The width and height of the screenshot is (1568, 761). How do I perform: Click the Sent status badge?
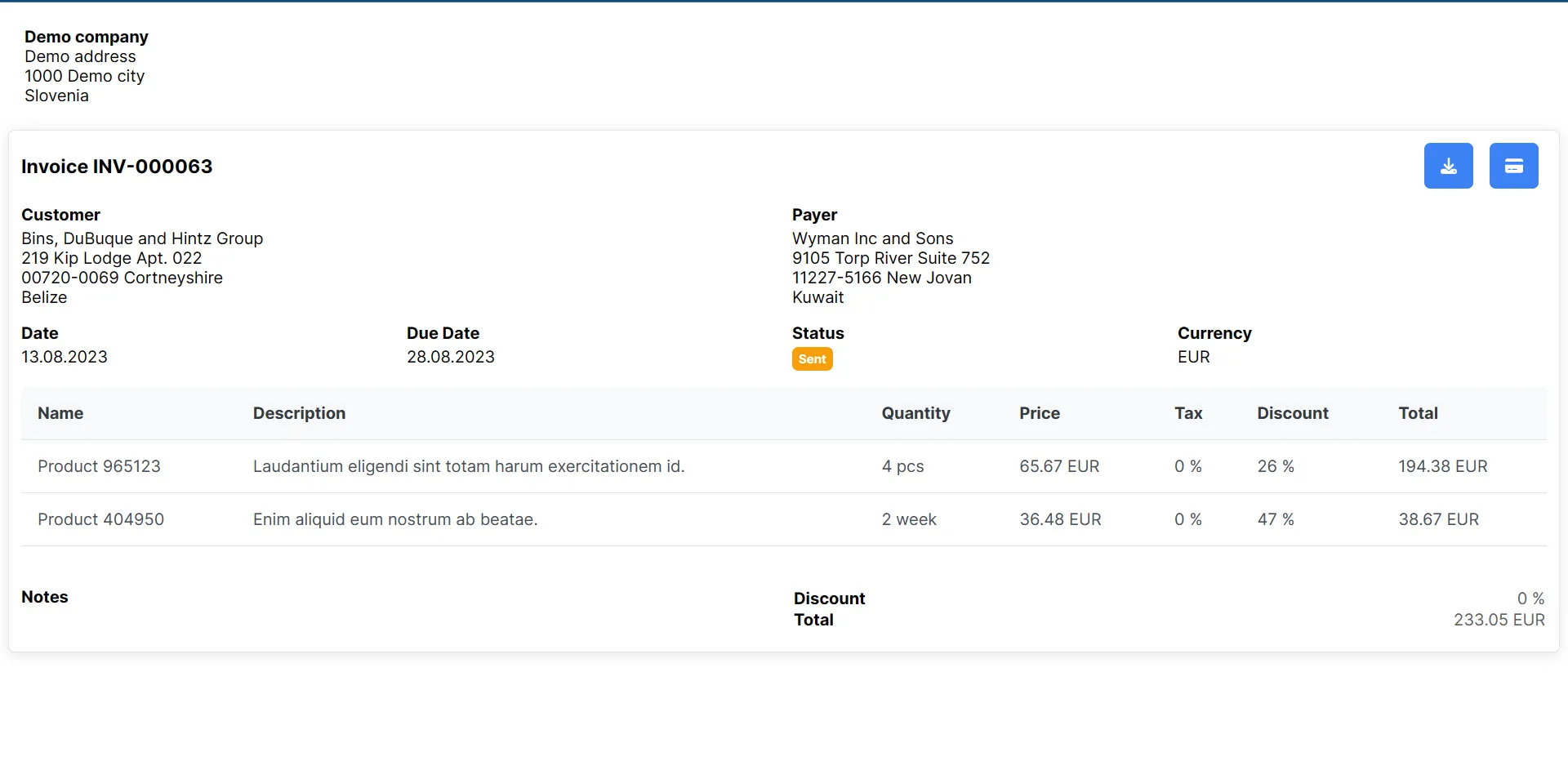[x=812, y=358]
